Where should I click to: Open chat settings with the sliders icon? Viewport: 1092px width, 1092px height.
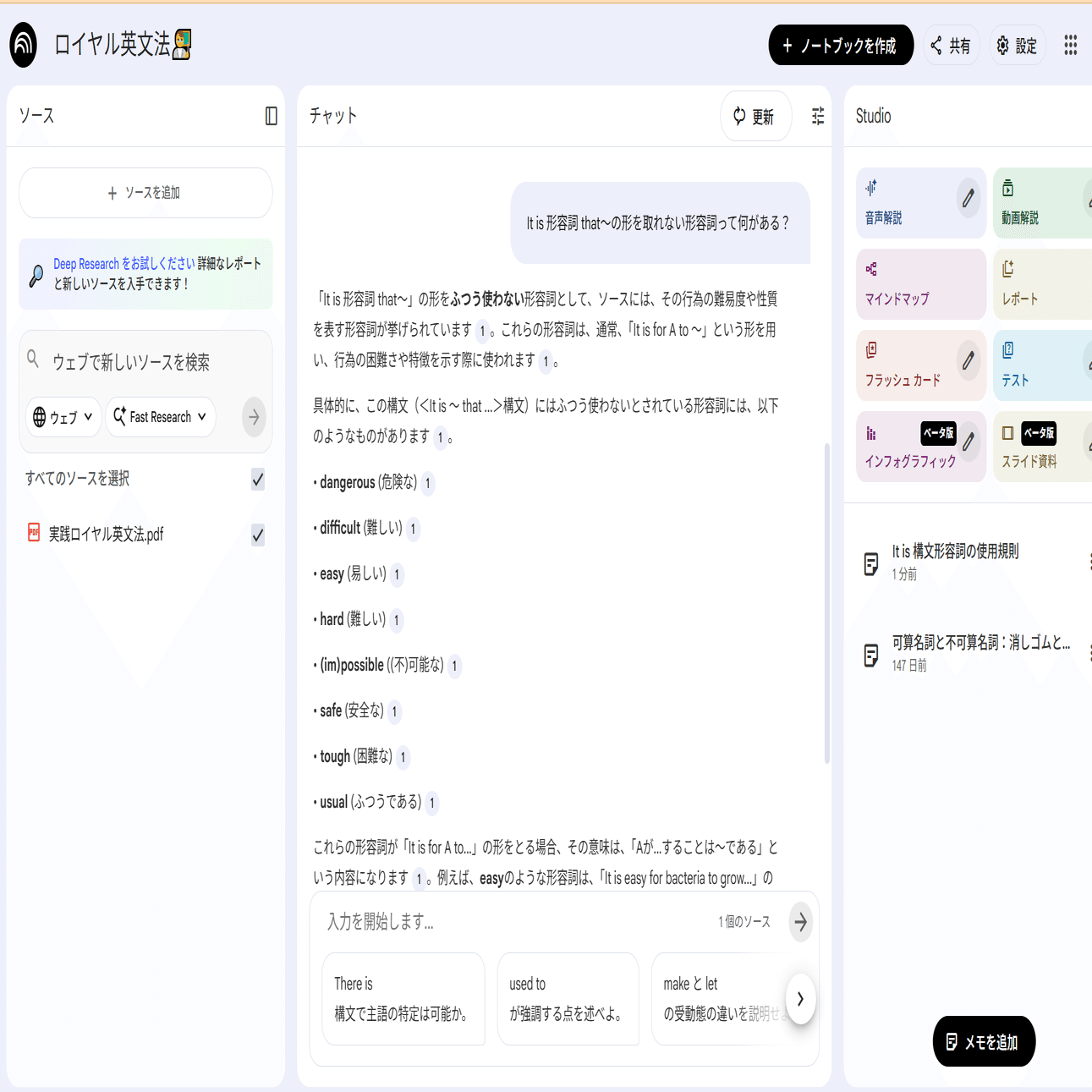817,117
